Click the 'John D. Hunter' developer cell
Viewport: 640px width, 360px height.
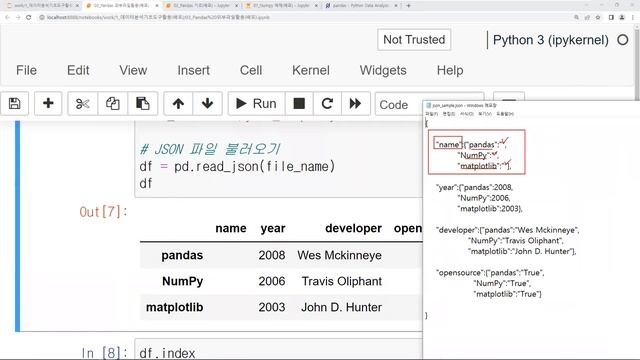coord(341,307)
